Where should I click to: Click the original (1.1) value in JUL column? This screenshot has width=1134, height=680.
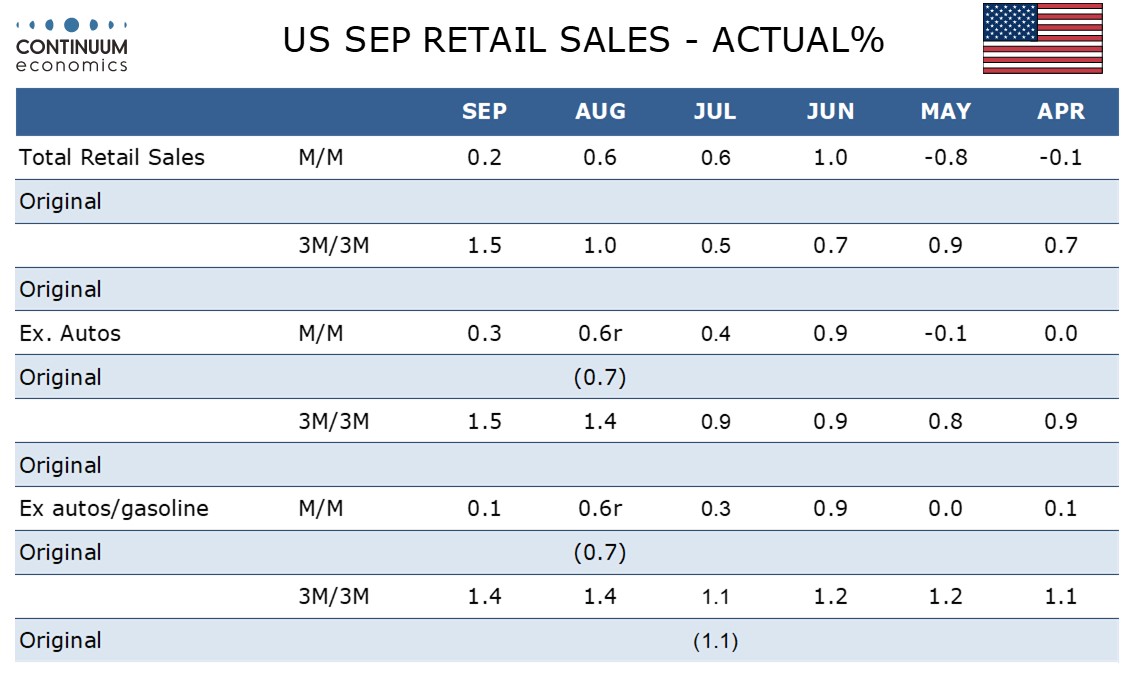pyautogui.click(x=715, y=641)
